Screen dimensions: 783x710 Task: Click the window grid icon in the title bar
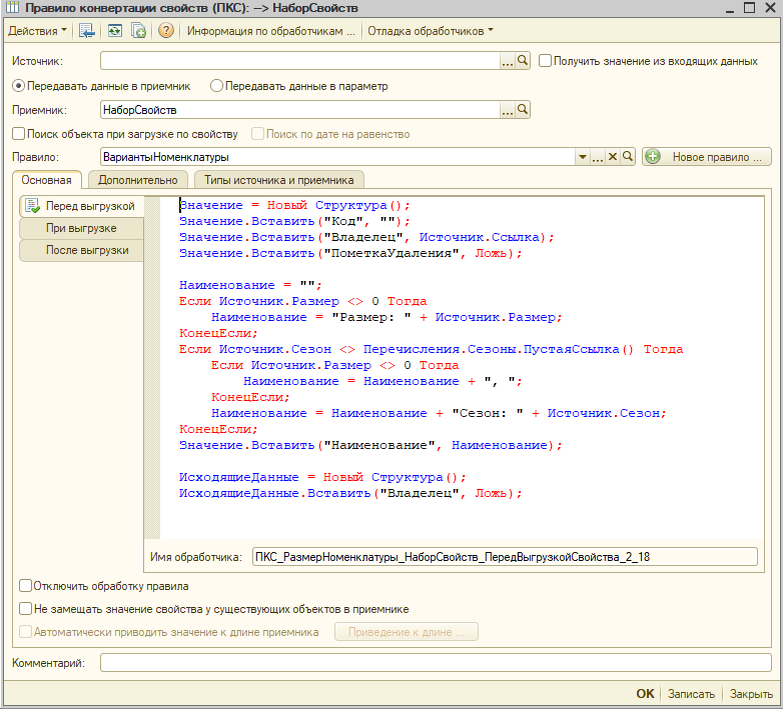tap(11, 7)
